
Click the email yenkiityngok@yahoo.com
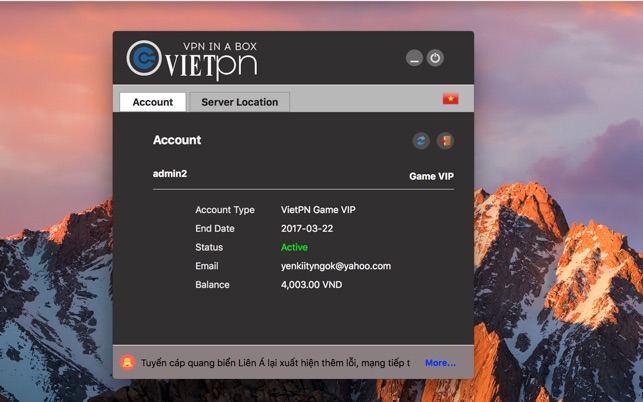(336, 266)
